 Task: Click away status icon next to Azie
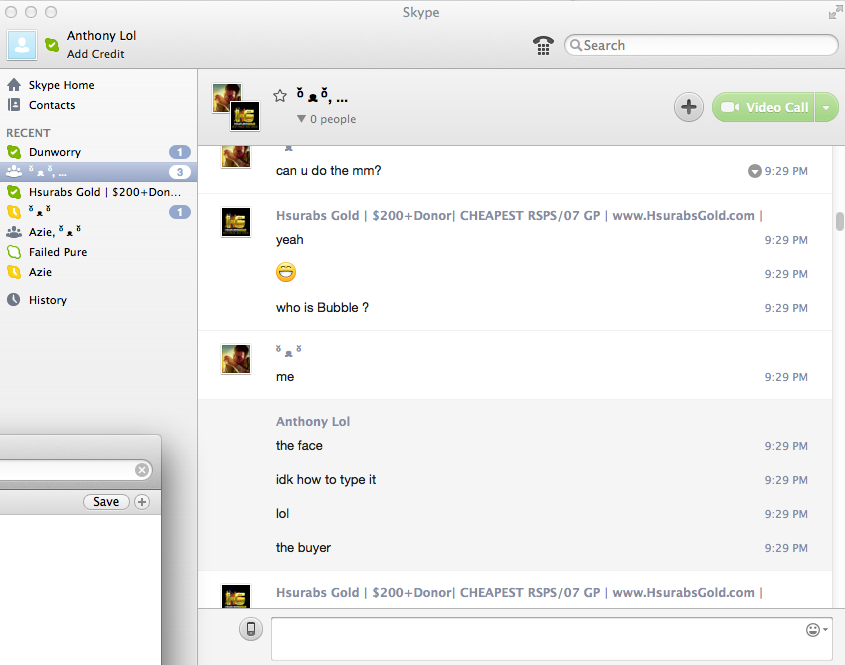pyautogui.click(x=14, y=272)
